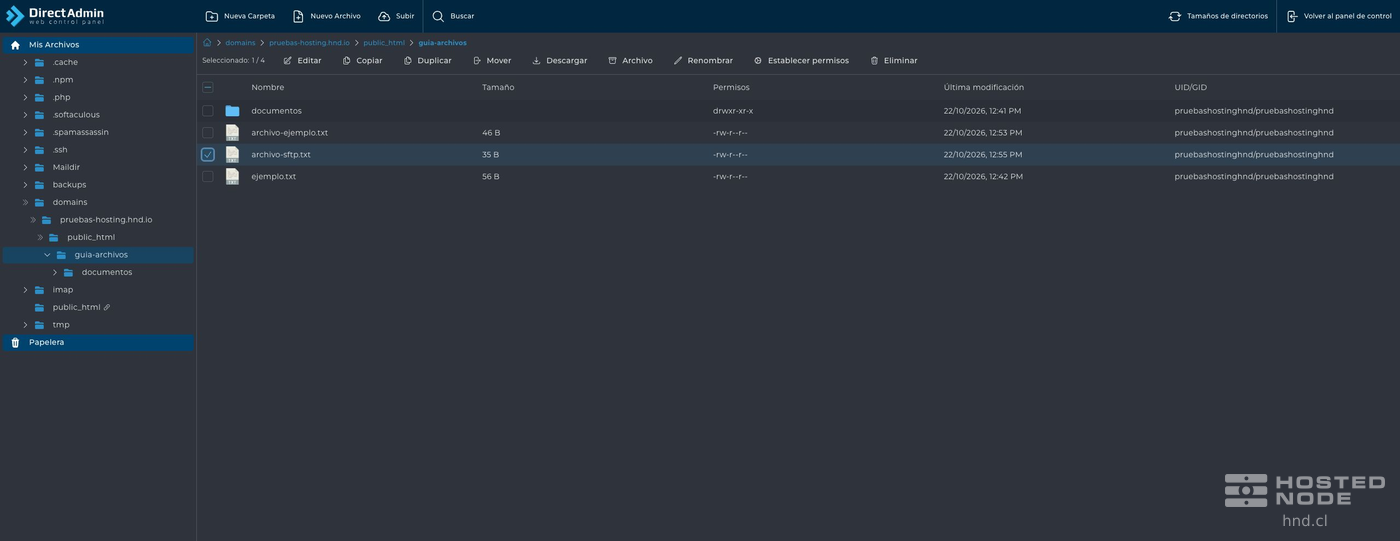Expand the .npm folder in the tree
This screenshot has height=541, width=1400.
[26, 80]
